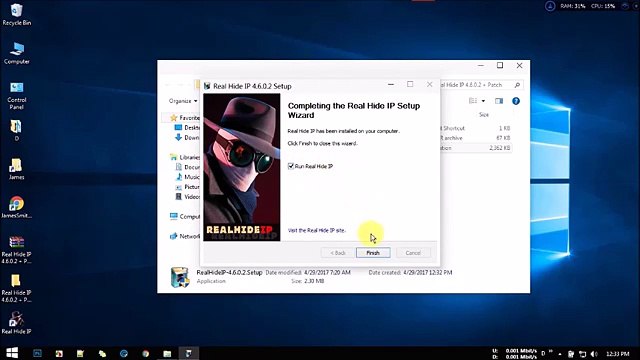The width and height of the screenshot is (640, 360).
Task: Select the archive row sized 67 KB
Action: coord(476,138)
